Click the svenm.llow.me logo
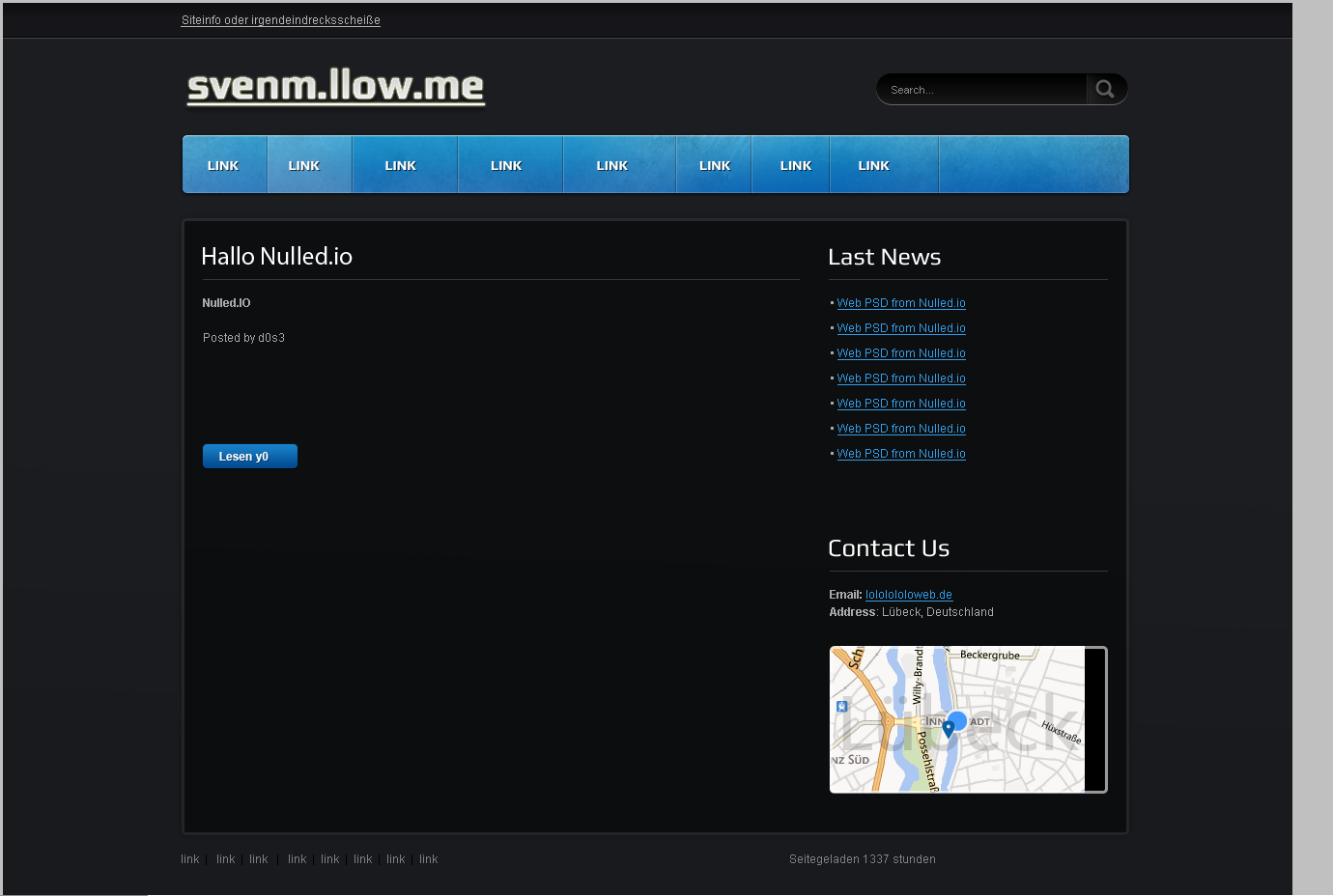 coord(335,86)
